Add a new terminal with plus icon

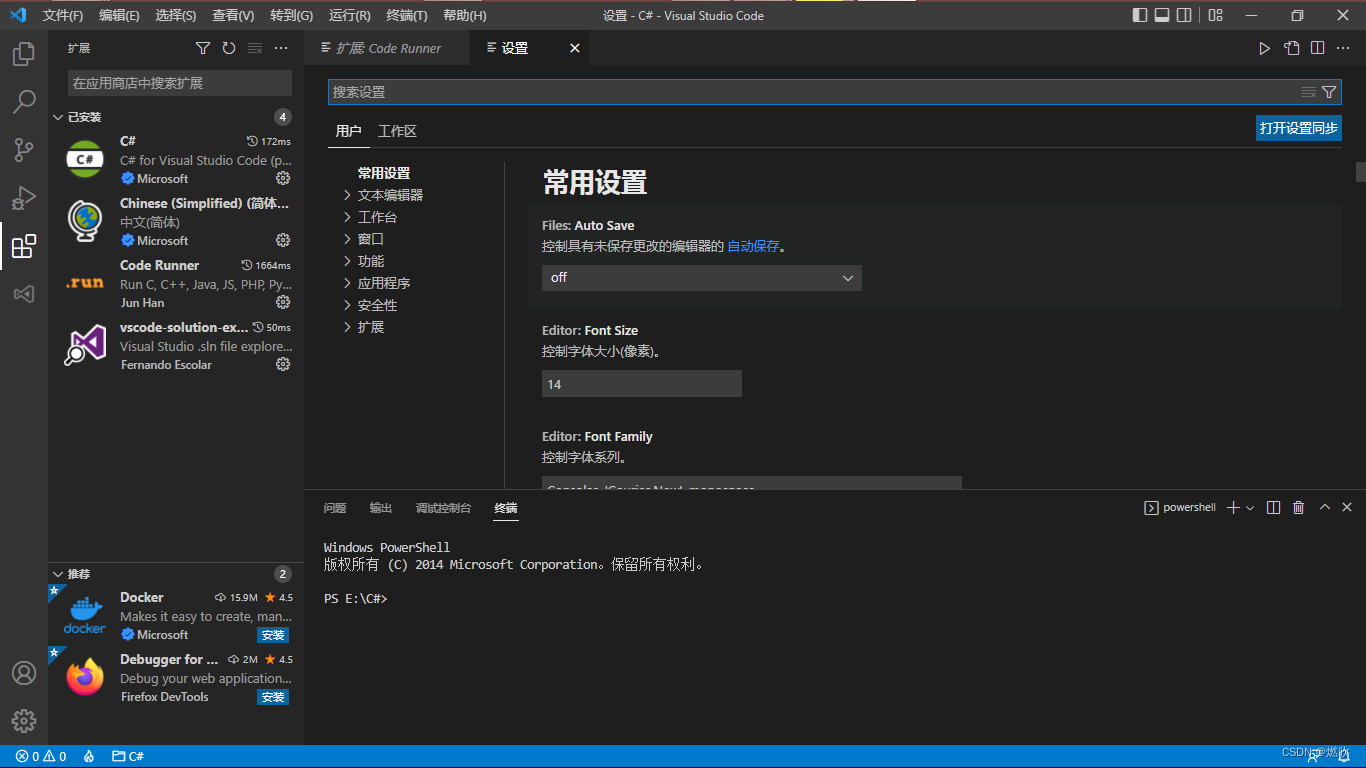point(1233,508)
